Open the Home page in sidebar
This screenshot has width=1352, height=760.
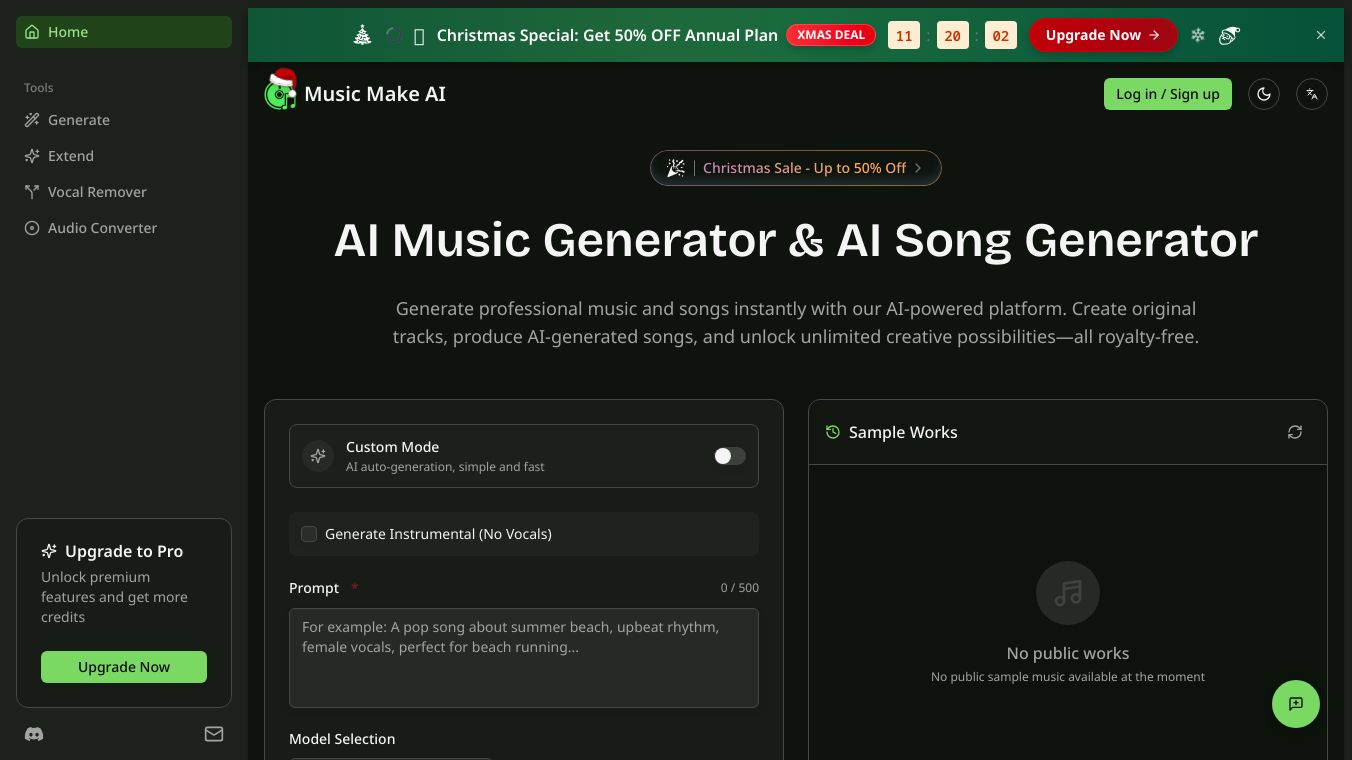coord(124,32)
